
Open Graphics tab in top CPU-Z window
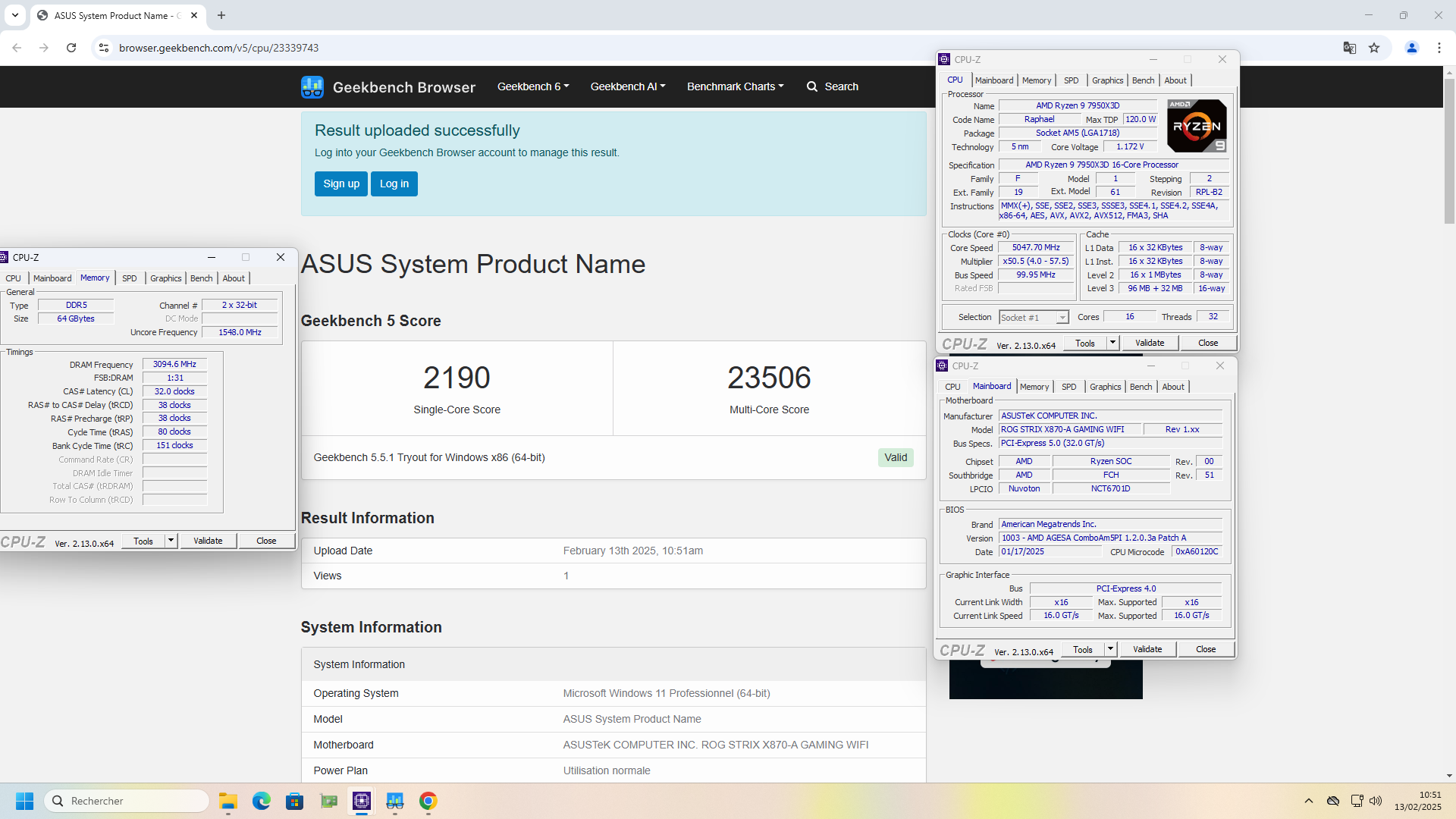tap(1107, 80)
